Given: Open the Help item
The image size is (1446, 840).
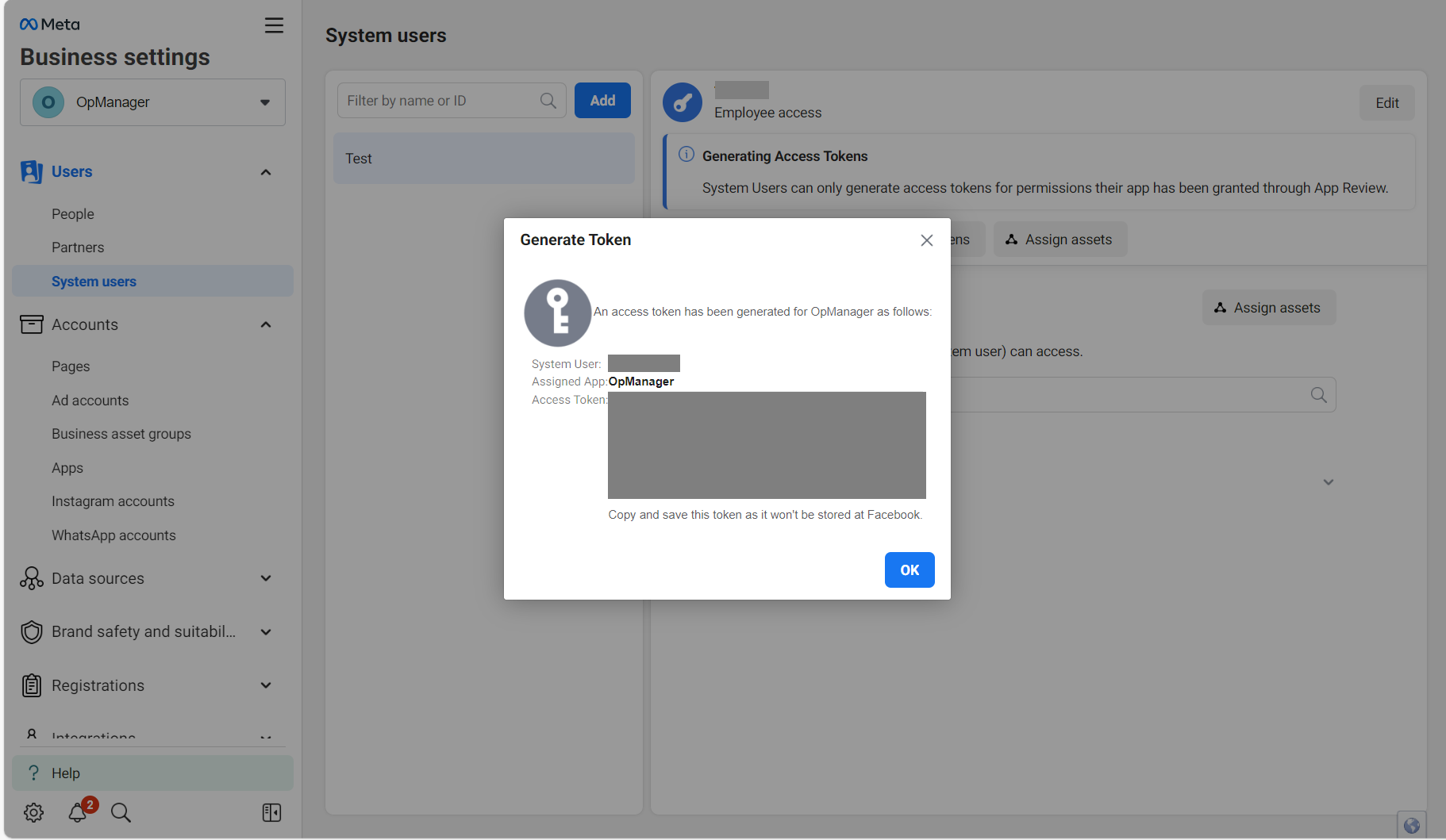Looking at the screenshot, I should pos(152,773).
